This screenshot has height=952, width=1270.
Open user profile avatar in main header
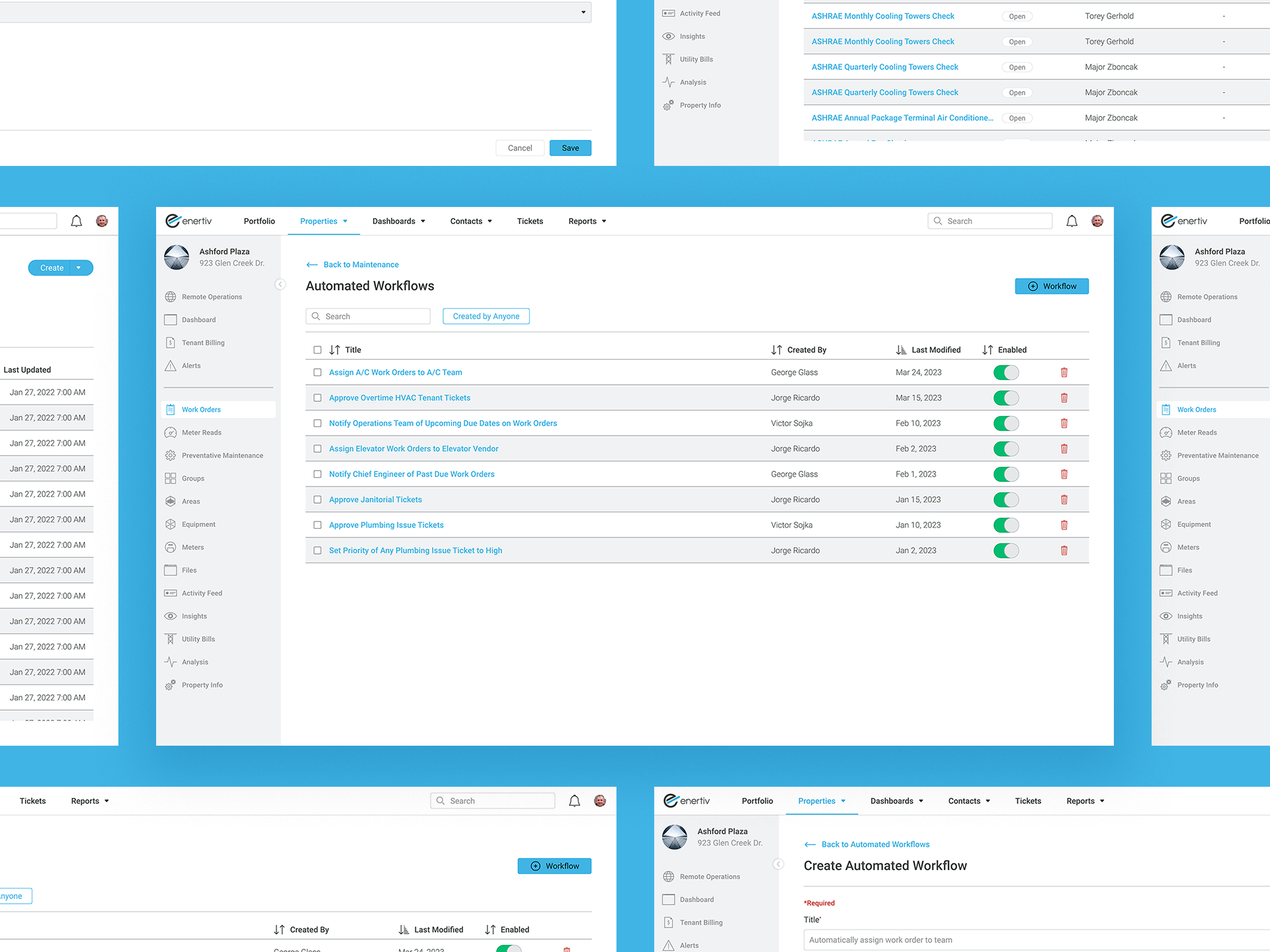click(1097, 221)
